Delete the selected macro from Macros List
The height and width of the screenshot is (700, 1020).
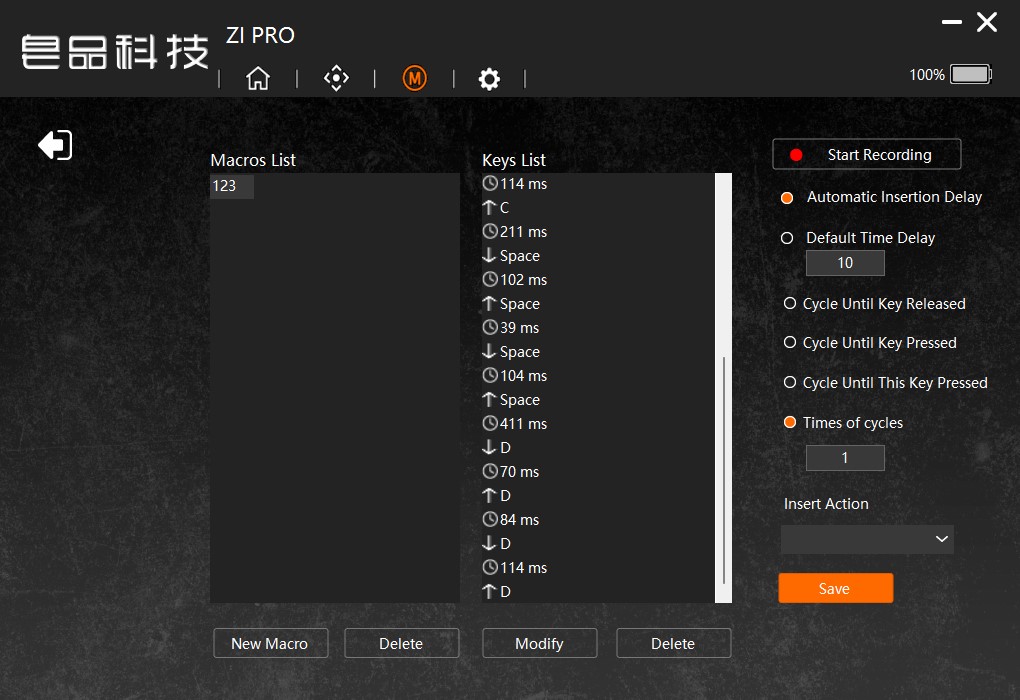(401, 643)
